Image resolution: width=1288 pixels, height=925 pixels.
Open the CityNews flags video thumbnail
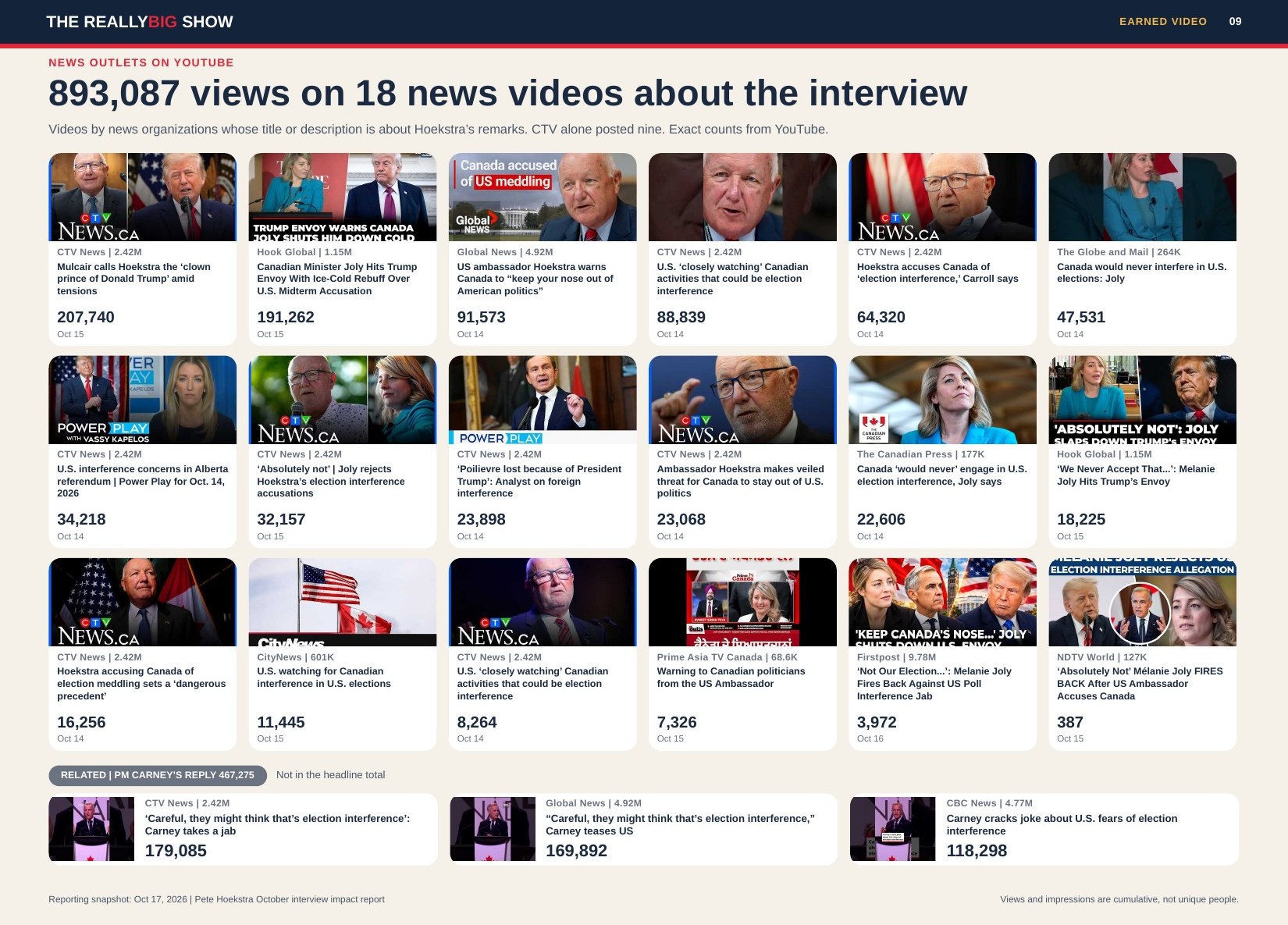[x=343, y=602]
